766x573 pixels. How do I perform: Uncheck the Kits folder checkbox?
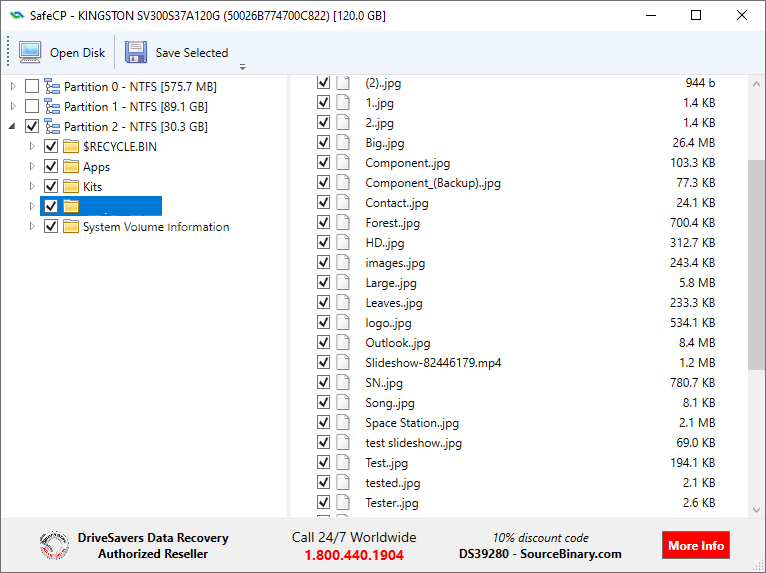click(x=51, y=187)
